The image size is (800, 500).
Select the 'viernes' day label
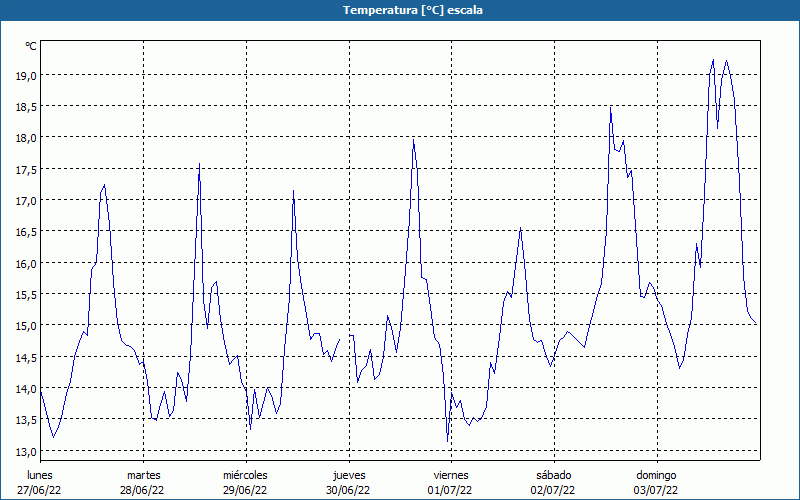(x=451, y=475)
